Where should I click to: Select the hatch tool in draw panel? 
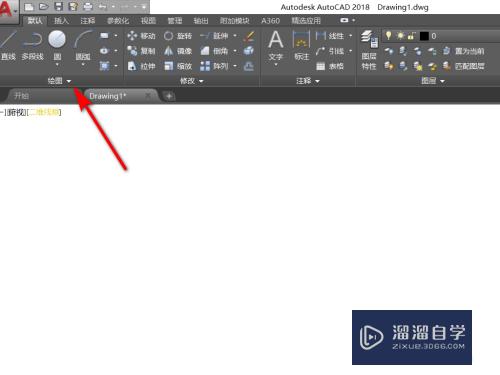click(x=104, y=66)
